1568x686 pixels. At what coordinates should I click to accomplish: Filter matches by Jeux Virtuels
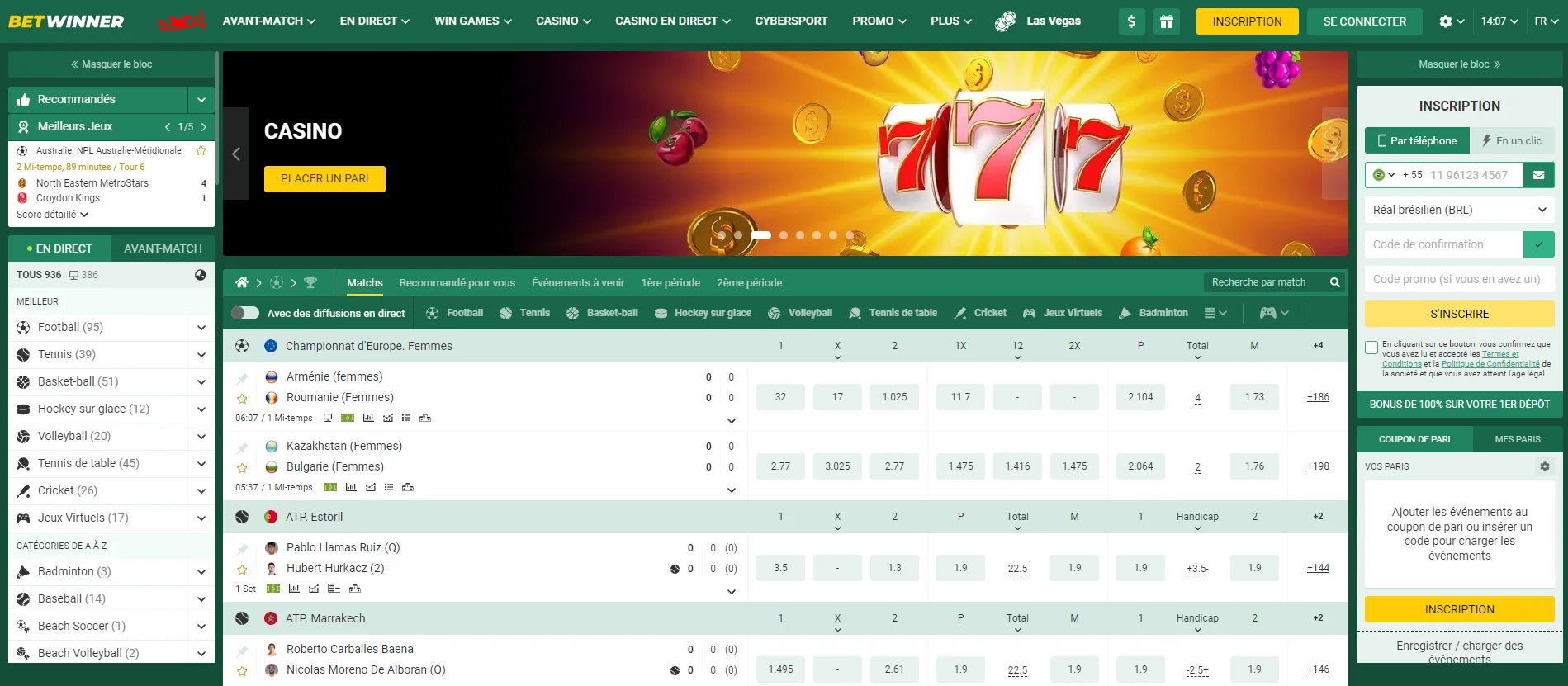point(1063,313)
